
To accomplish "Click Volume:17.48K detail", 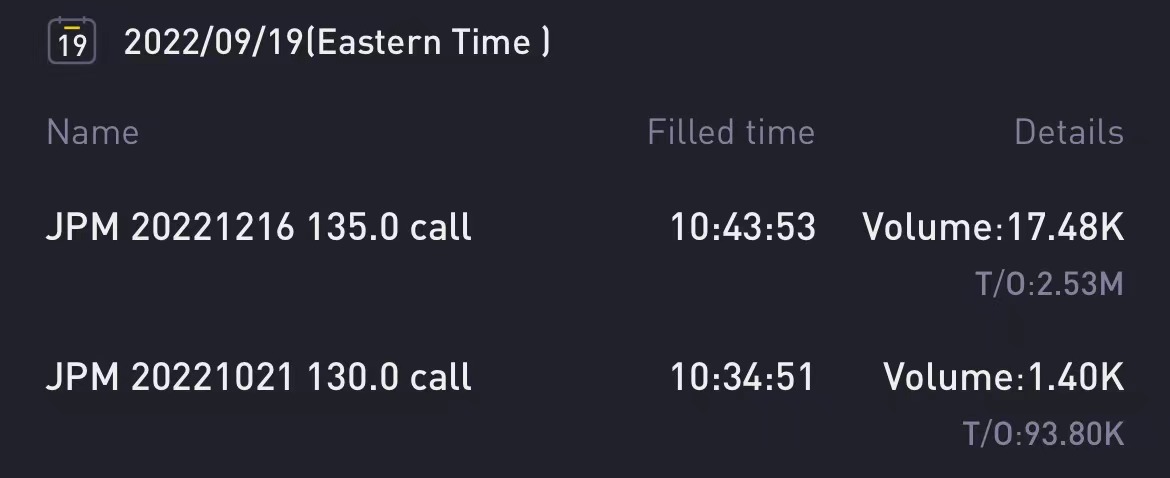I will 993,227.
